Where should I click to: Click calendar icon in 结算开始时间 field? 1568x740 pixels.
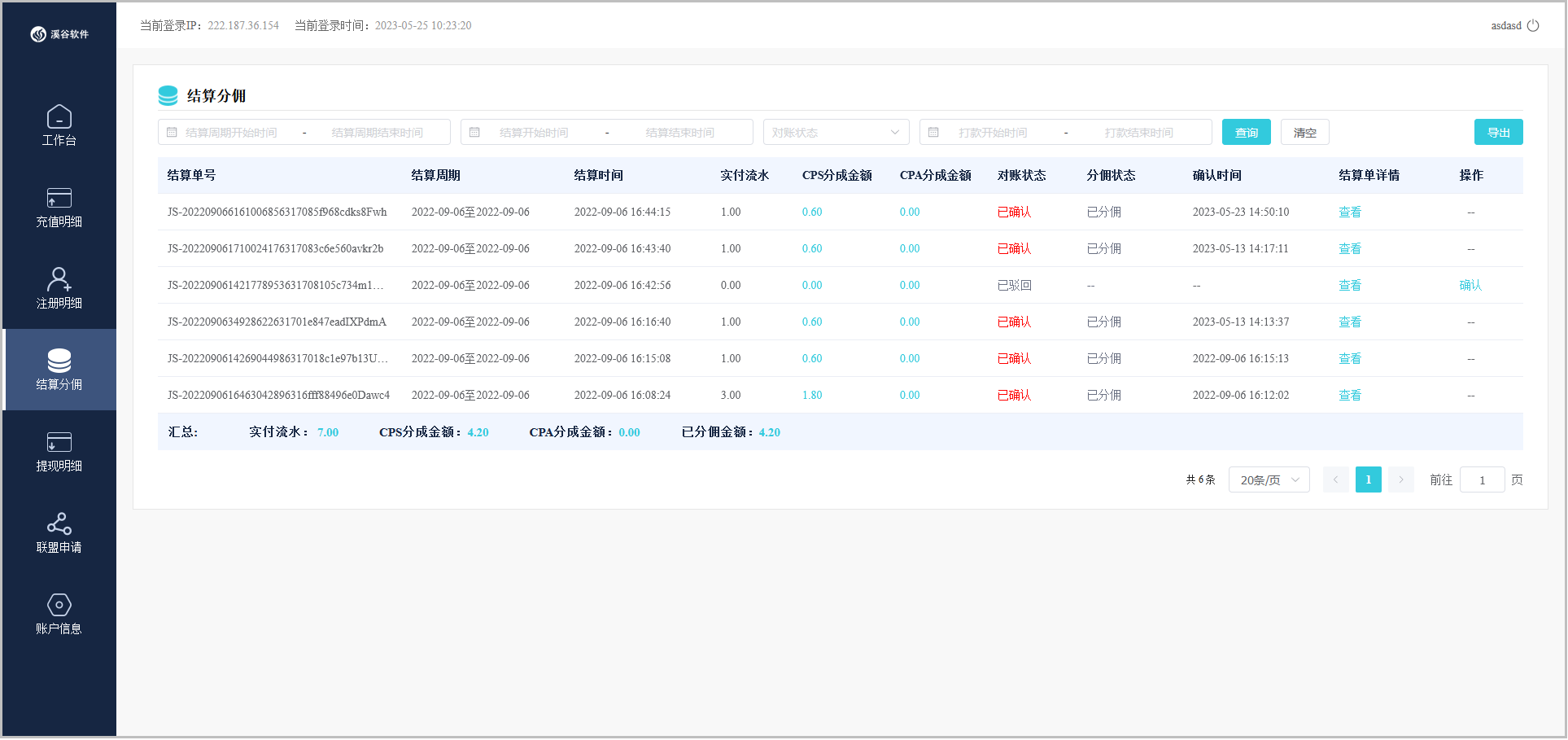coord(474,132)
